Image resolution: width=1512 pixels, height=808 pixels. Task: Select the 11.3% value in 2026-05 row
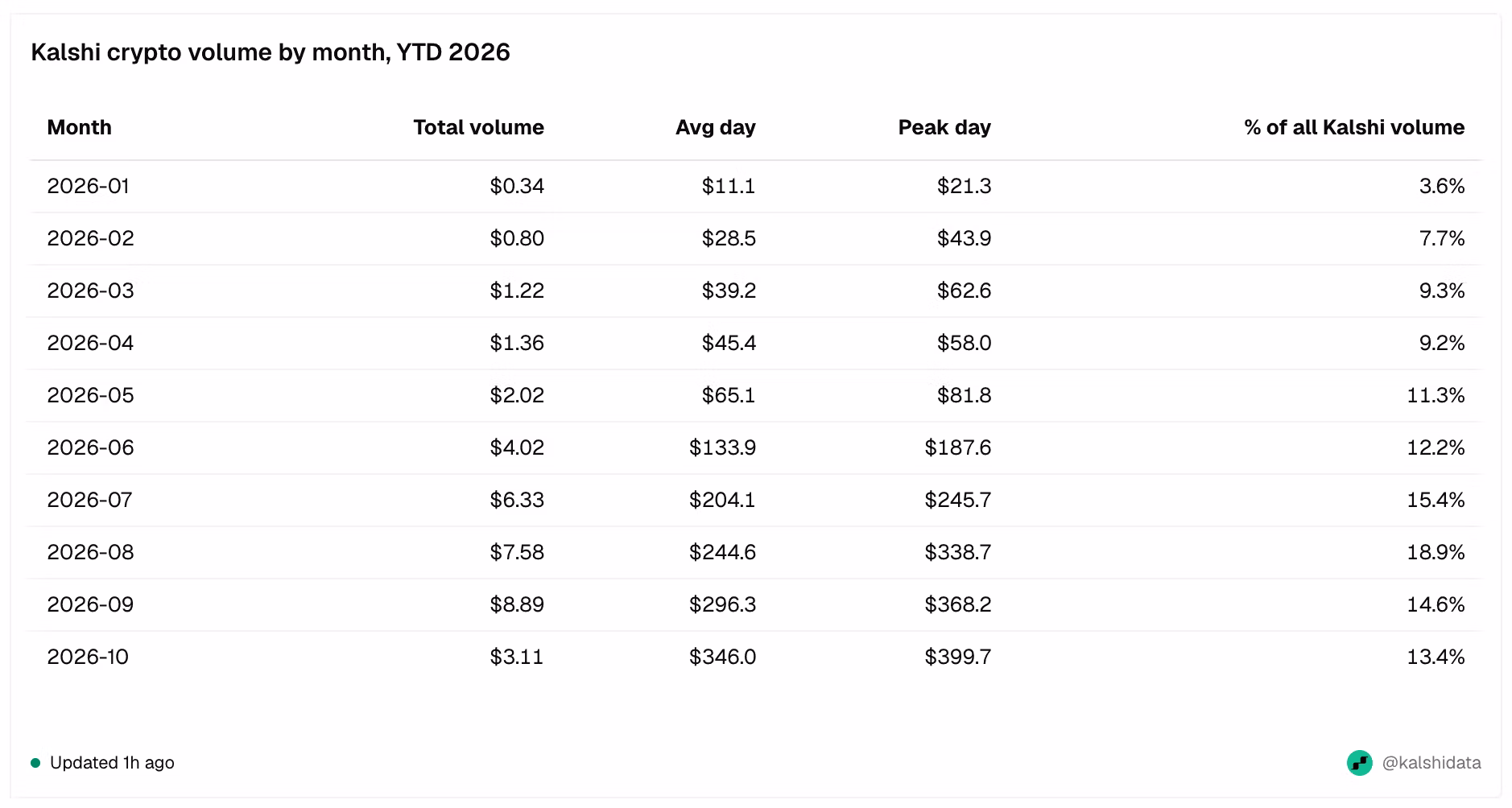click(1436, 395)
